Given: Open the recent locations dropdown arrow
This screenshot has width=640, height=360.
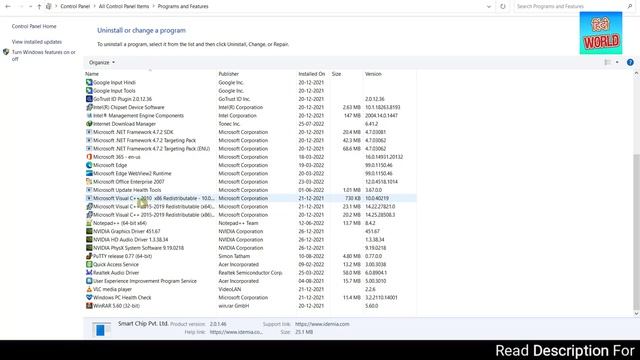Looking at the screenshot, I should point(30,7).
